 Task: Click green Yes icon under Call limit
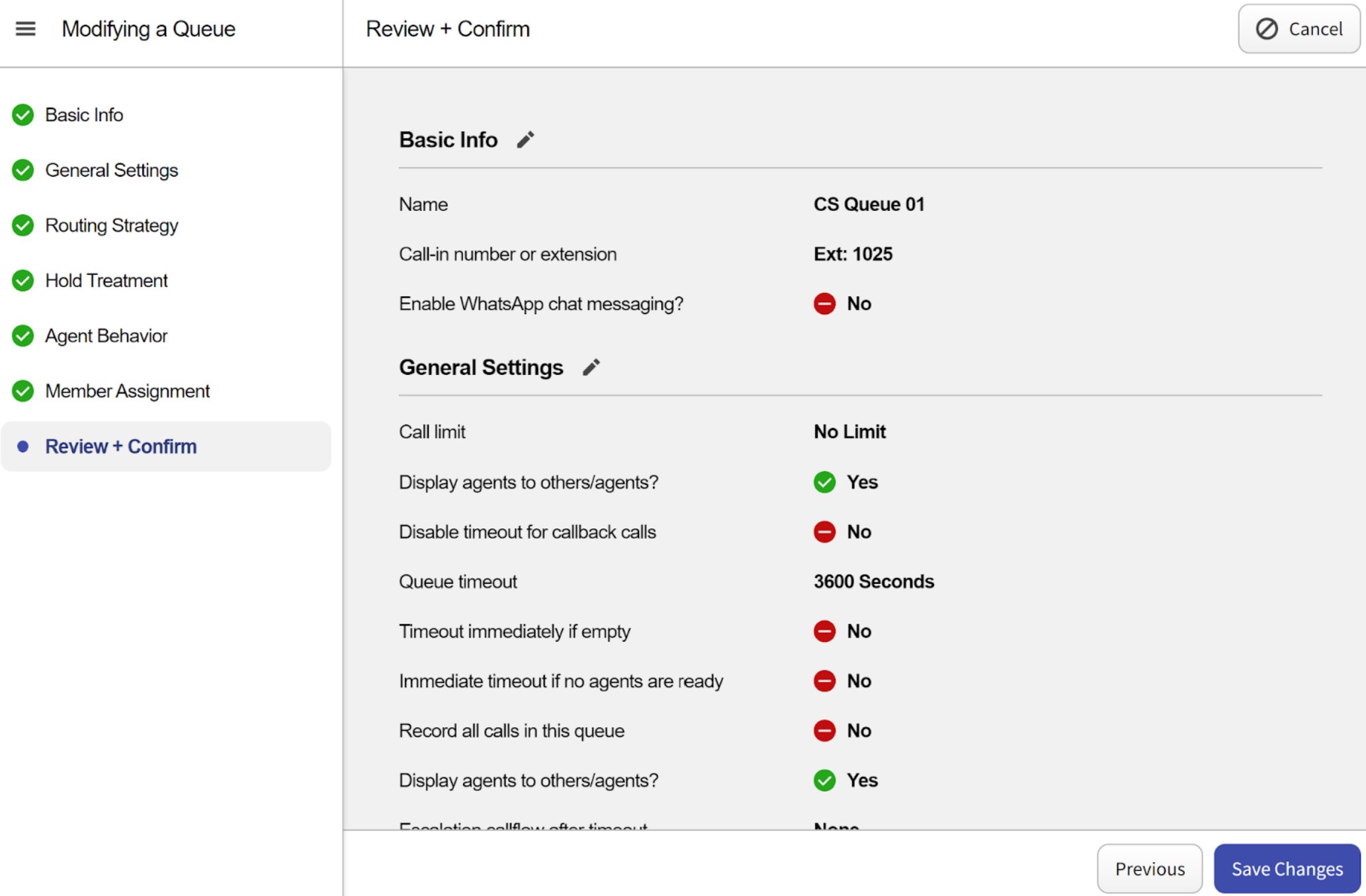coord(824,482)
